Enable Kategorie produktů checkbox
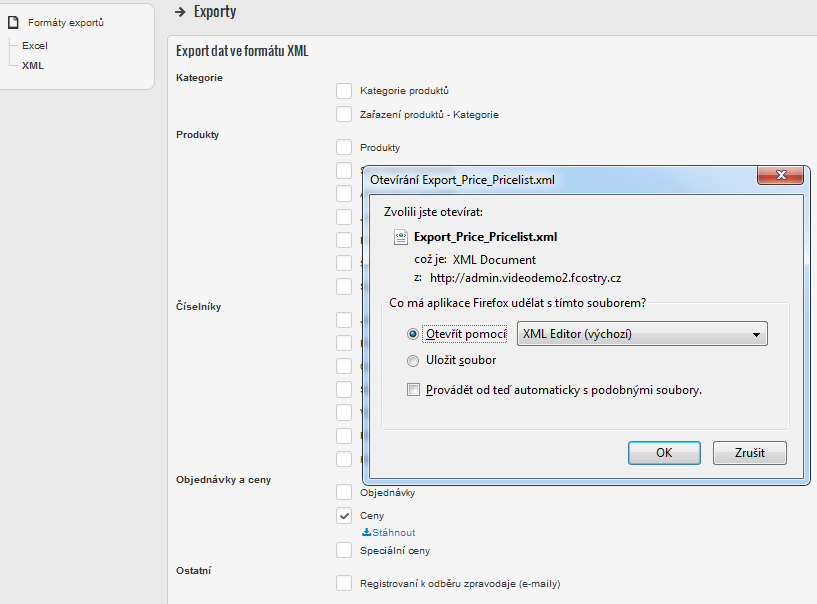The height and width of the screenshot is (604, 817). point(344,91)
